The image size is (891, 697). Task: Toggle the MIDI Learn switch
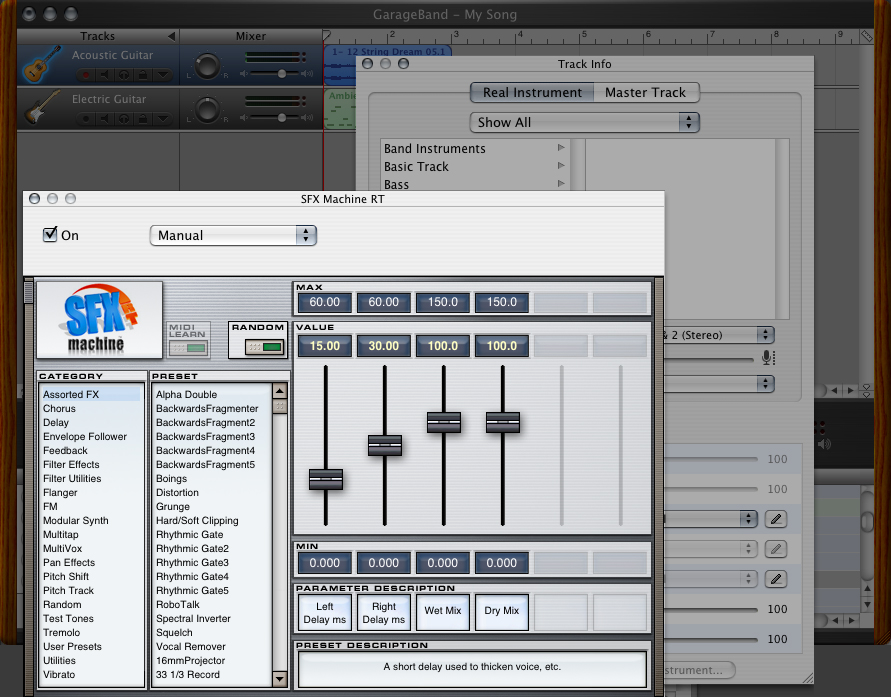188,348
